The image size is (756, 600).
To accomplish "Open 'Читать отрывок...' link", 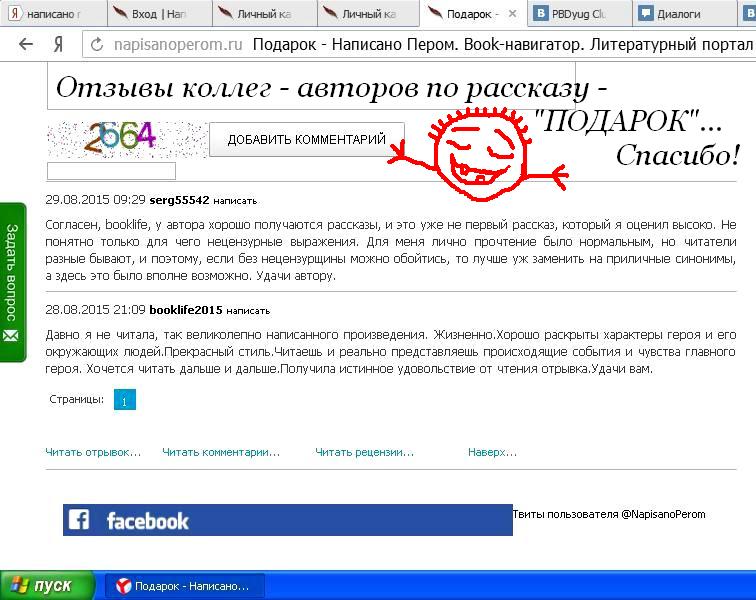I will coord(93,452).
